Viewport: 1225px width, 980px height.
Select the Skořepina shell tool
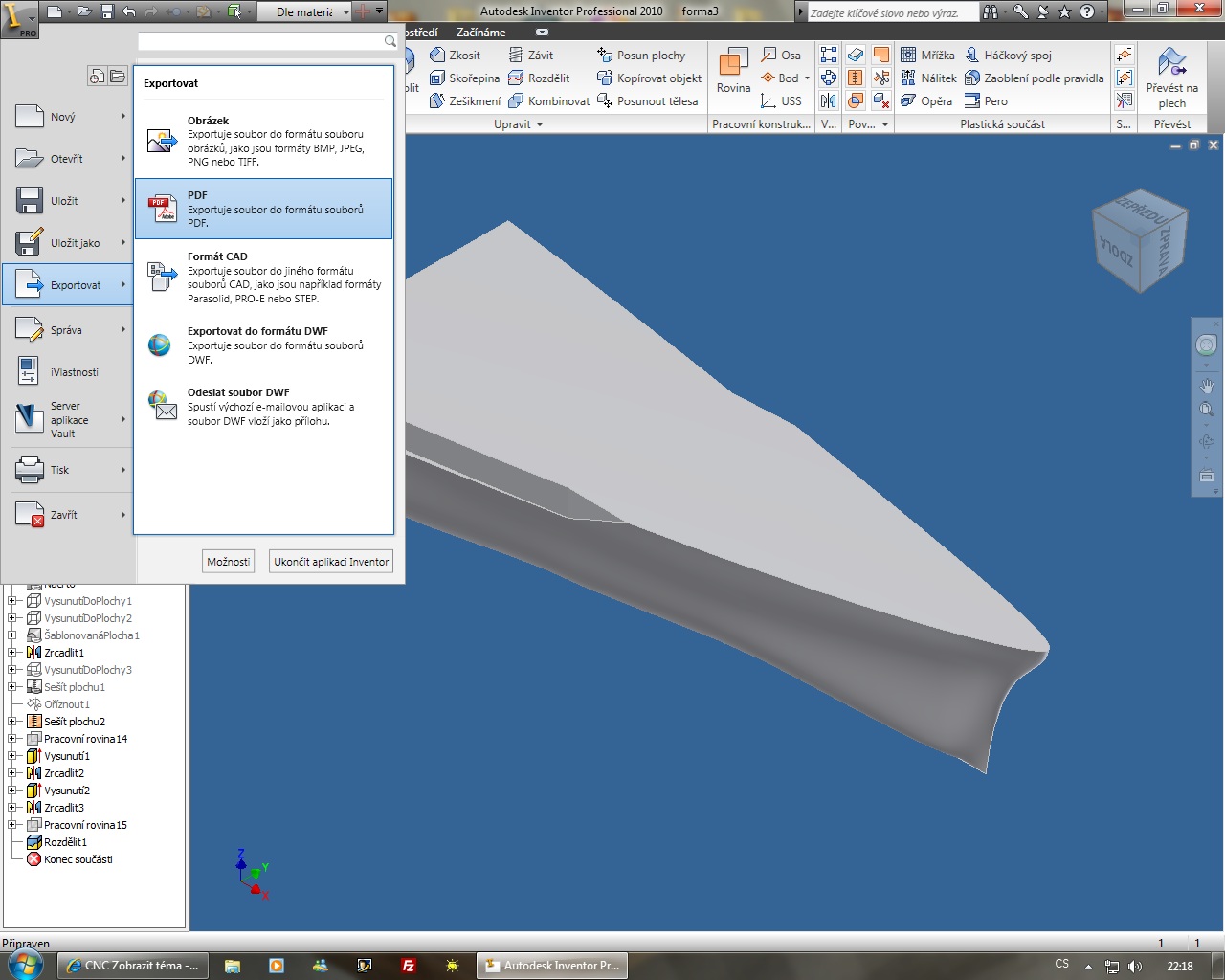(x=464, y=78)
